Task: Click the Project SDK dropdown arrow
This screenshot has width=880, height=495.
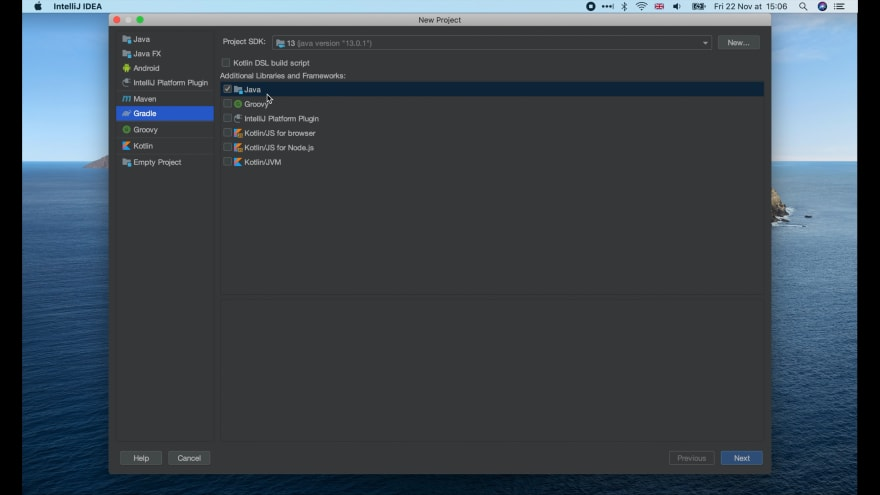Action: 705,43
